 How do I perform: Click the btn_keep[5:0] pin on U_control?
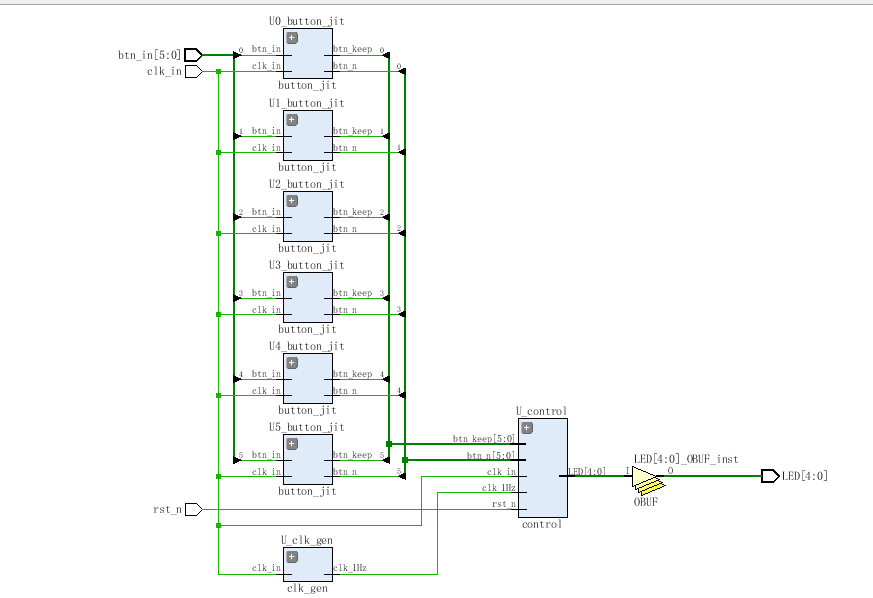(483, 439)
